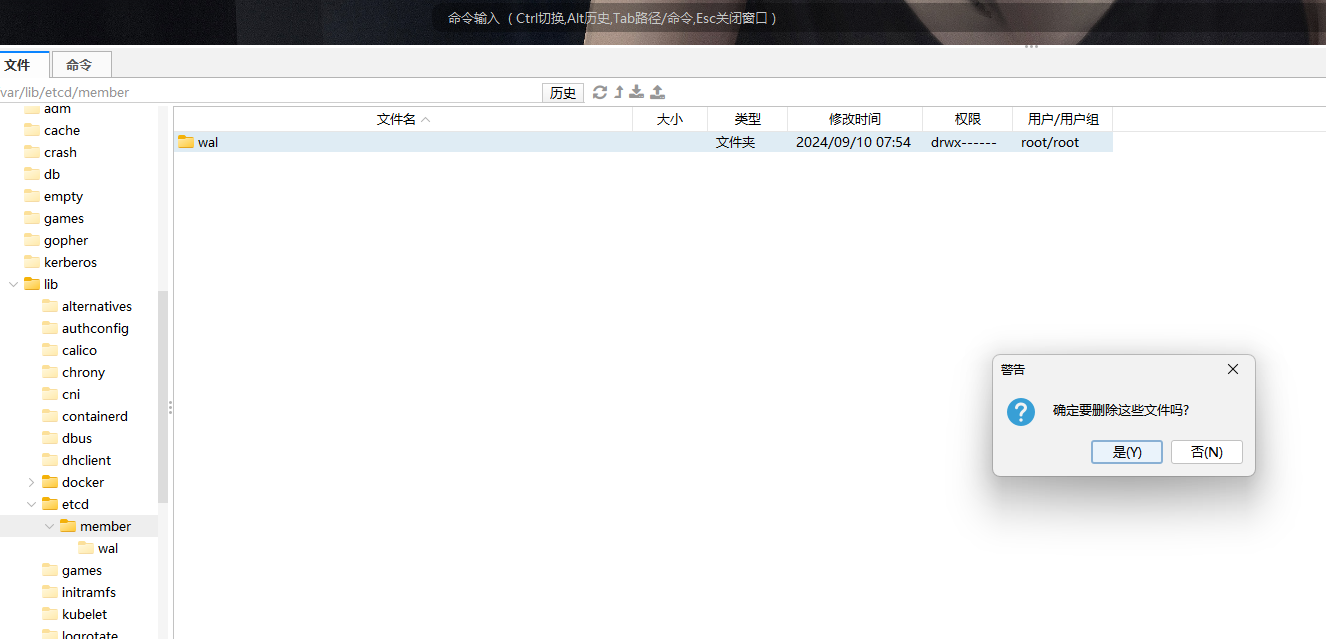Click the calico folder icon in tree
This screenshot has width=1326, height=639.
point(50,350)
